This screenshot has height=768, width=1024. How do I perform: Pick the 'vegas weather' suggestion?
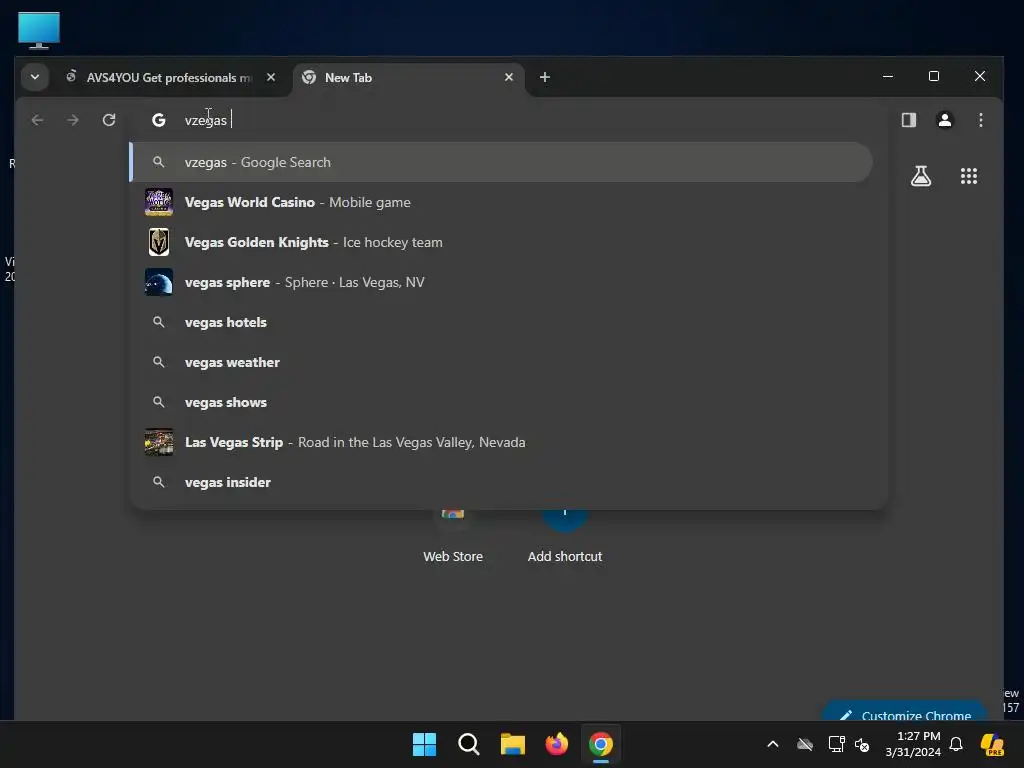(x=502, y=362)
